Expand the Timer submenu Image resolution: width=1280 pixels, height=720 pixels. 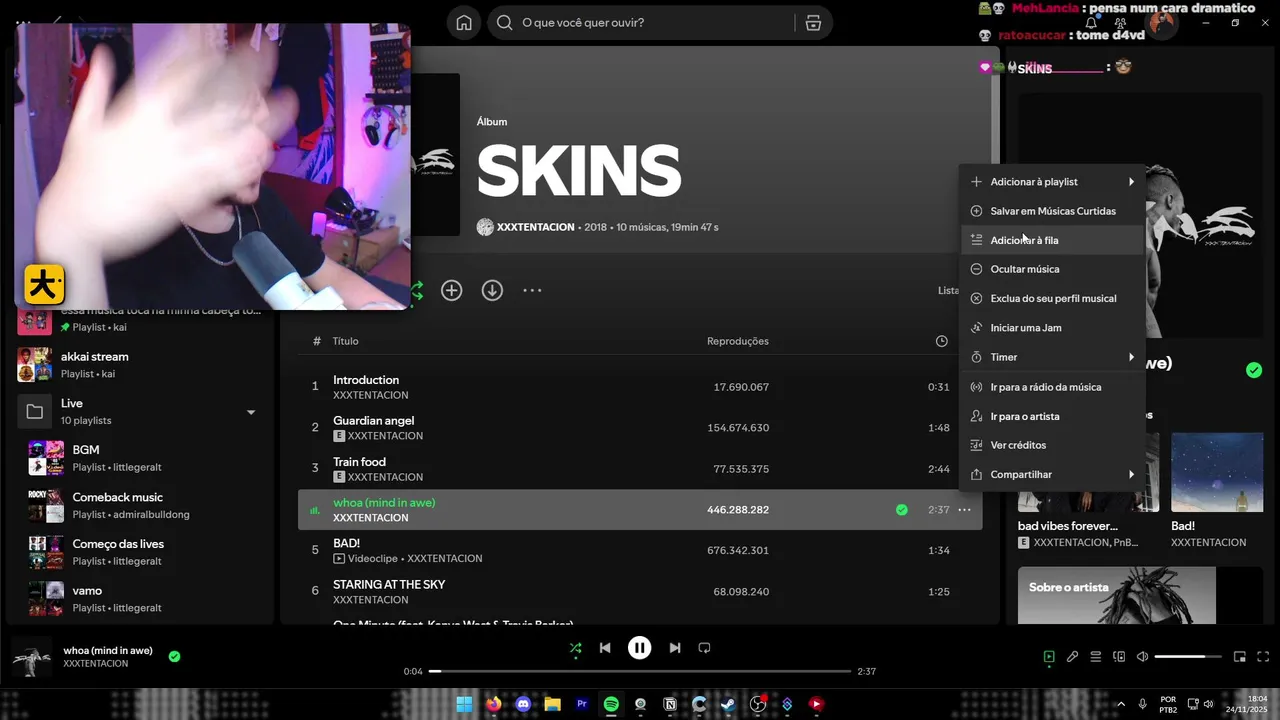(x=1052, y=357)
